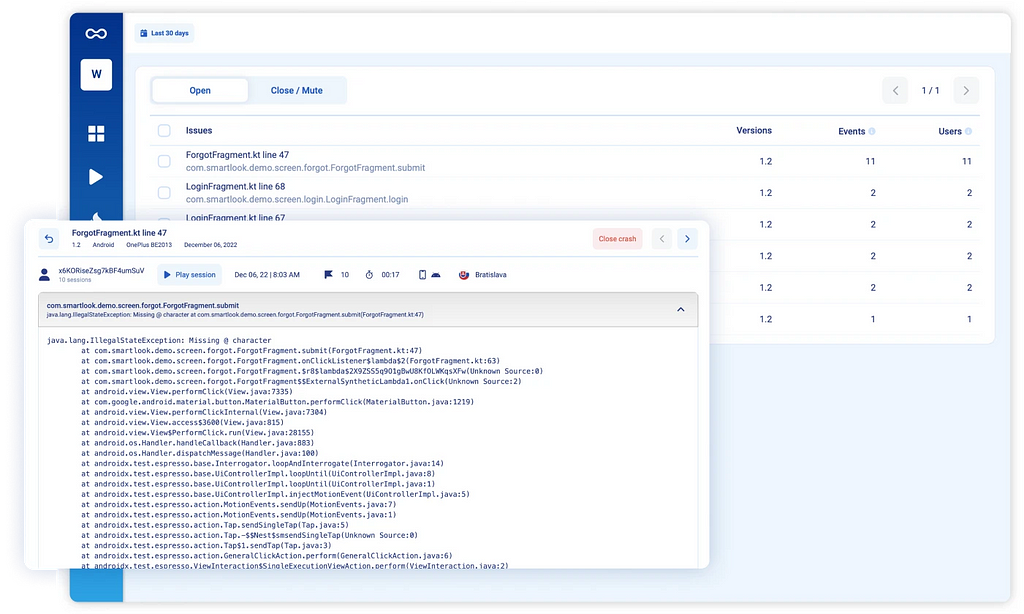Click the Smartlook infinity logo icon
Image resolution: width=1024 pixels, height=614 pixels.
pyautogui.click(x=96, y=34)
